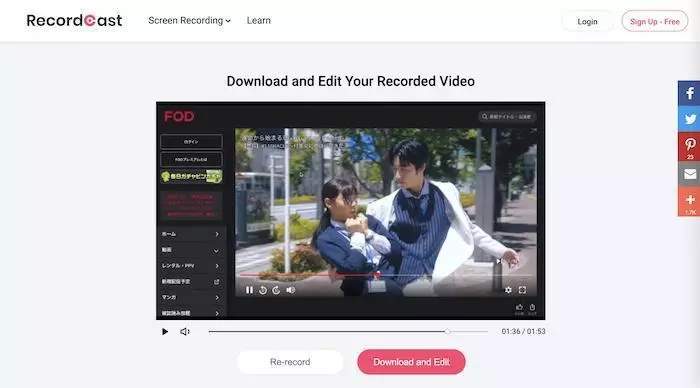Open the マンガ sidebar menu item
This screenshot has width=700, height=388.
191,297
